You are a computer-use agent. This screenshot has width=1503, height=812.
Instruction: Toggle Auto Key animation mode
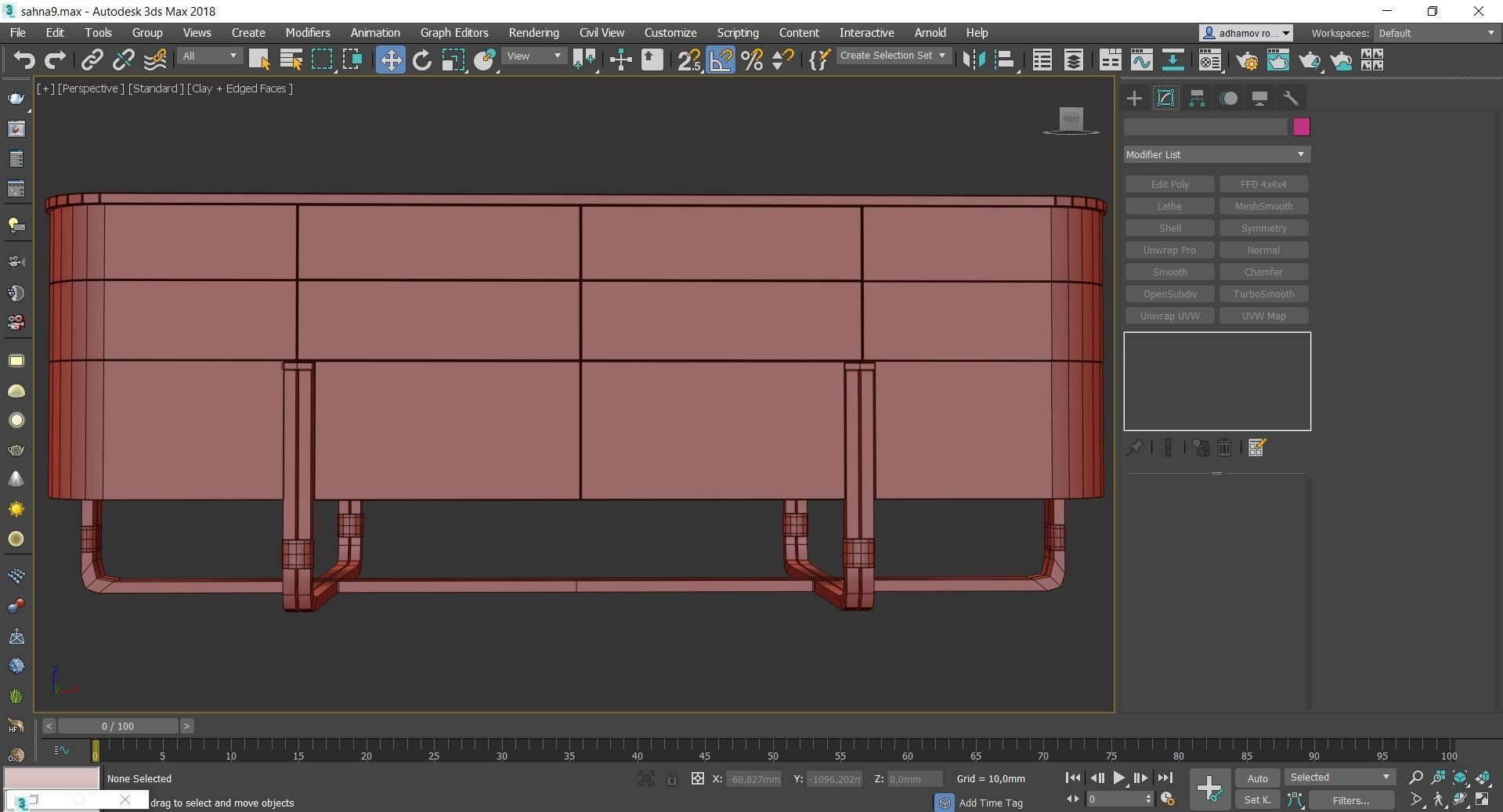[x=1257, y=778]
